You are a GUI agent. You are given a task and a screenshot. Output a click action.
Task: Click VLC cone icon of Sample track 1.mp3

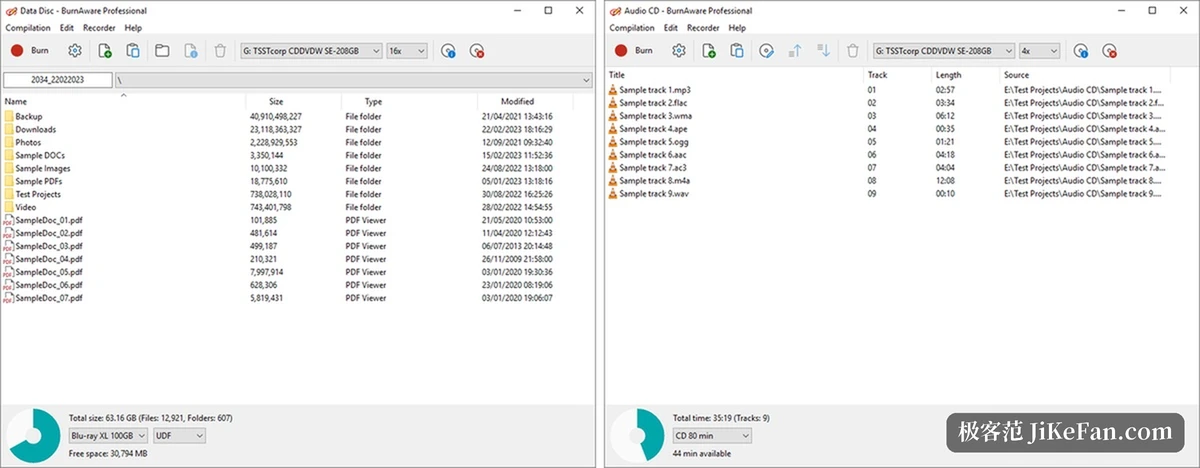coord(613,90)
